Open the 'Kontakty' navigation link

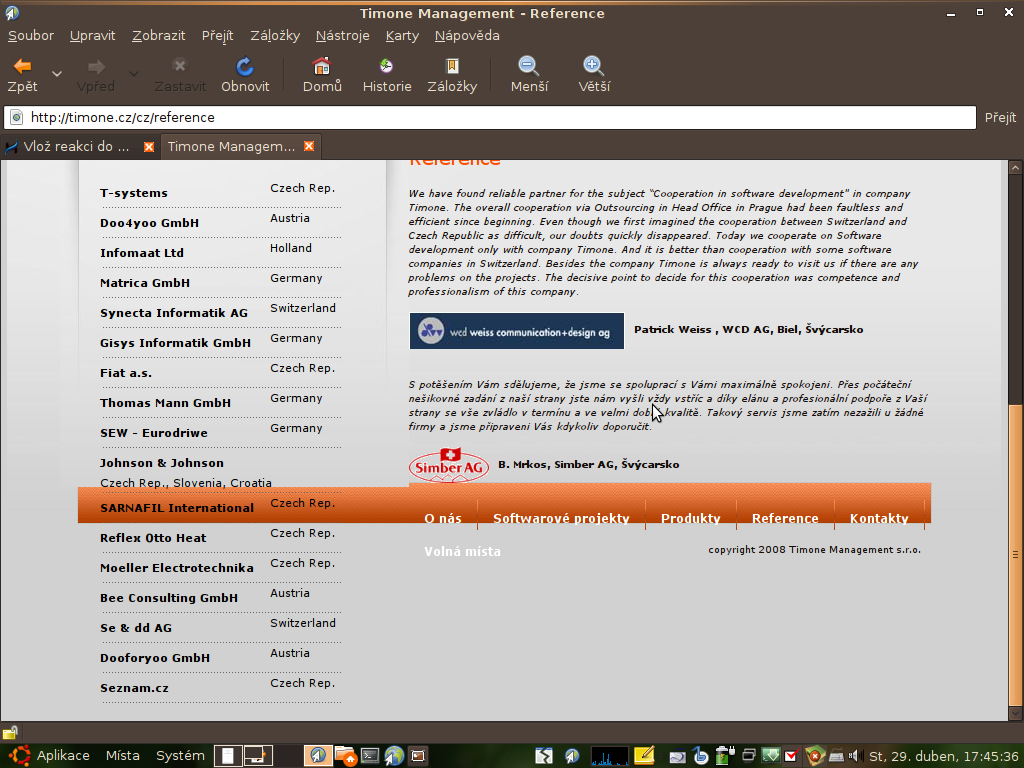(879, 518)
